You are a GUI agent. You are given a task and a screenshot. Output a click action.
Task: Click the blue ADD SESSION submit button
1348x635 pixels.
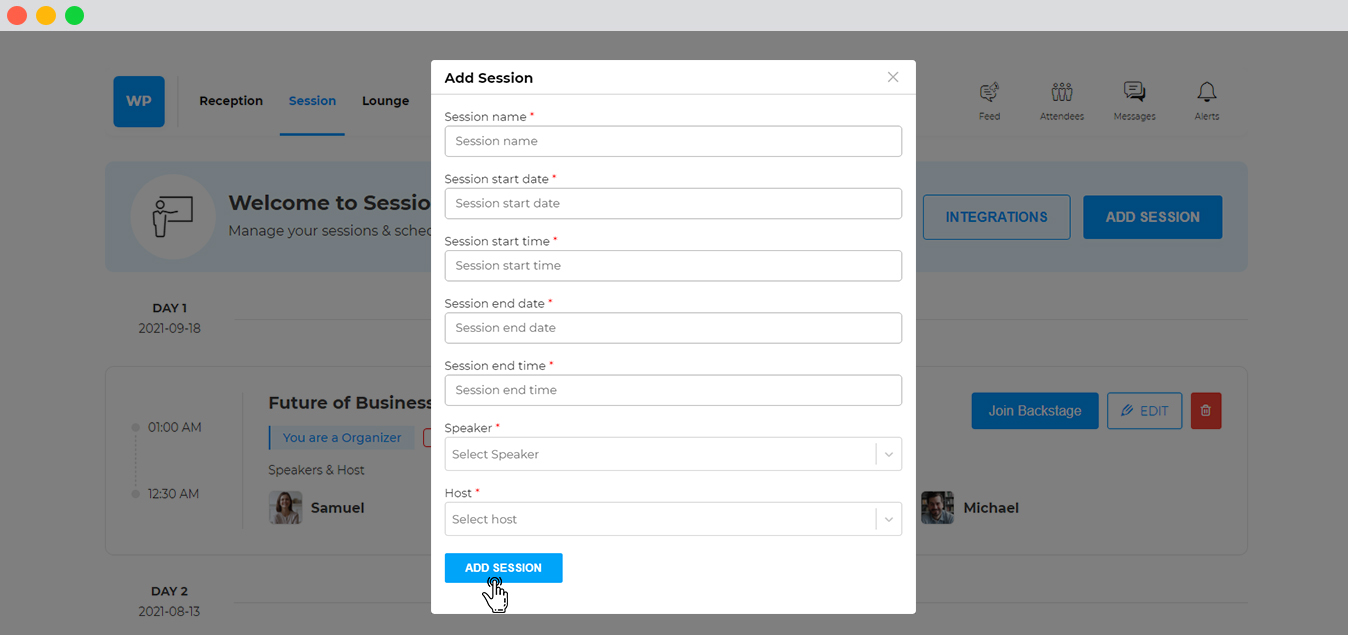[503, 568]
